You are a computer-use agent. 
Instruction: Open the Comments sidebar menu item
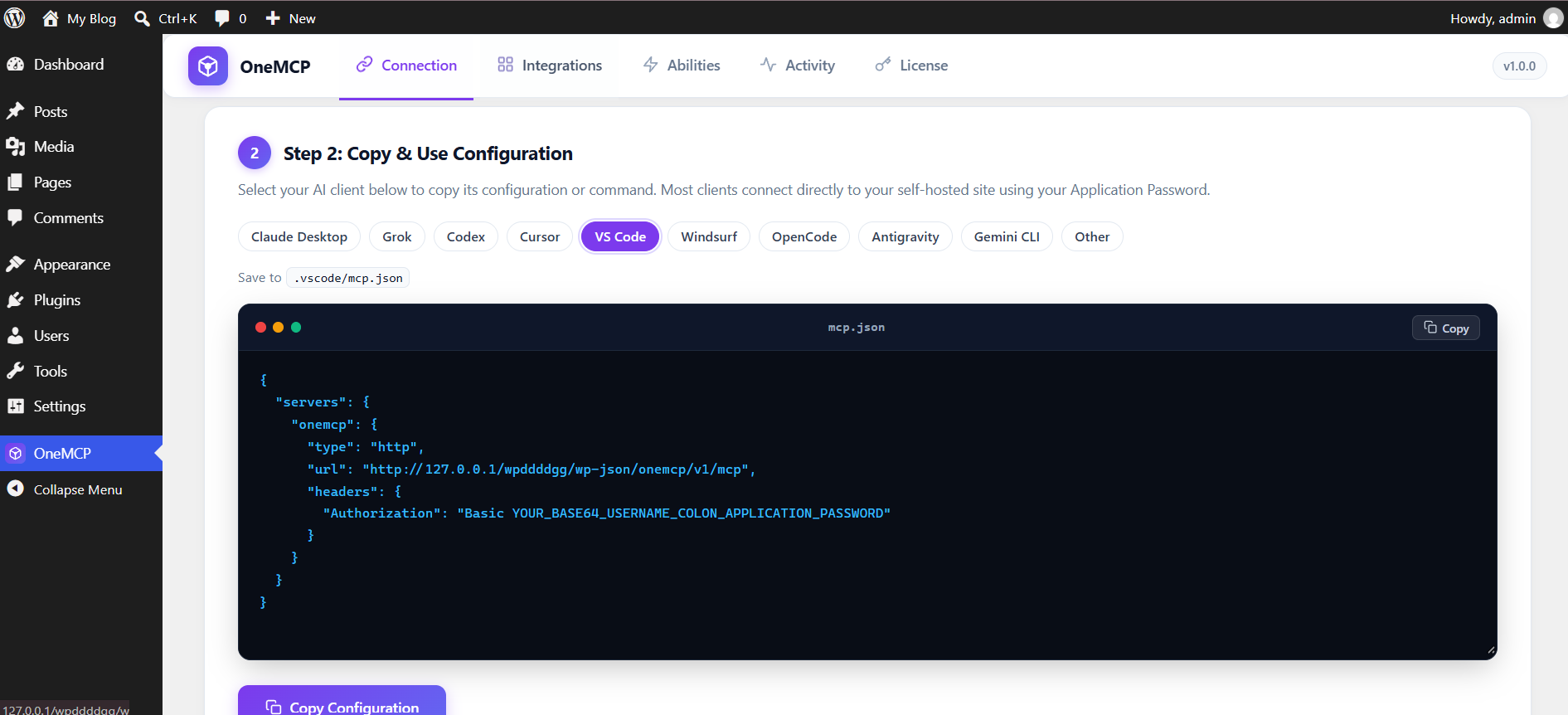[x=81, y=218]
